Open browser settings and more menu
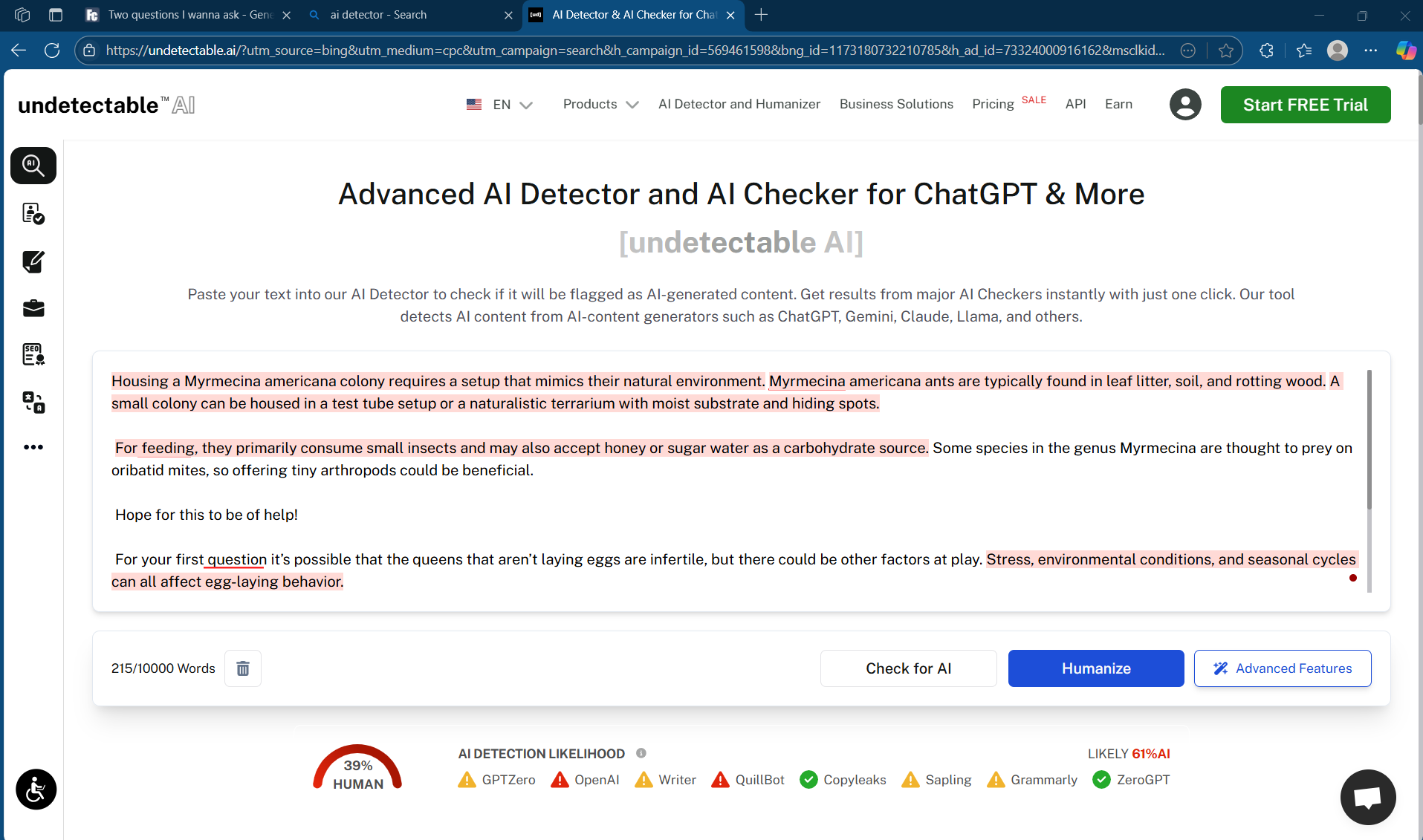 tap(1371, 51)
